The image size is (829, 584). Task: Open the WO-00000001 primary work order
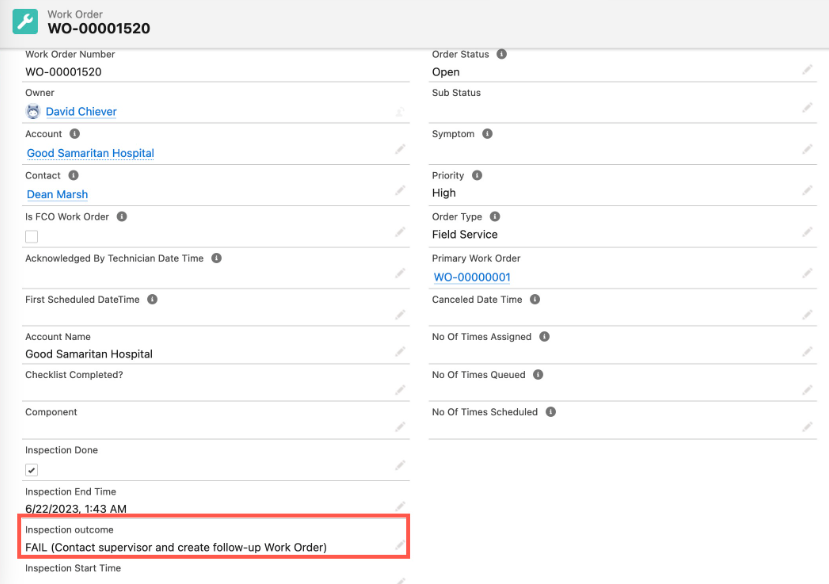coord(471,277)
